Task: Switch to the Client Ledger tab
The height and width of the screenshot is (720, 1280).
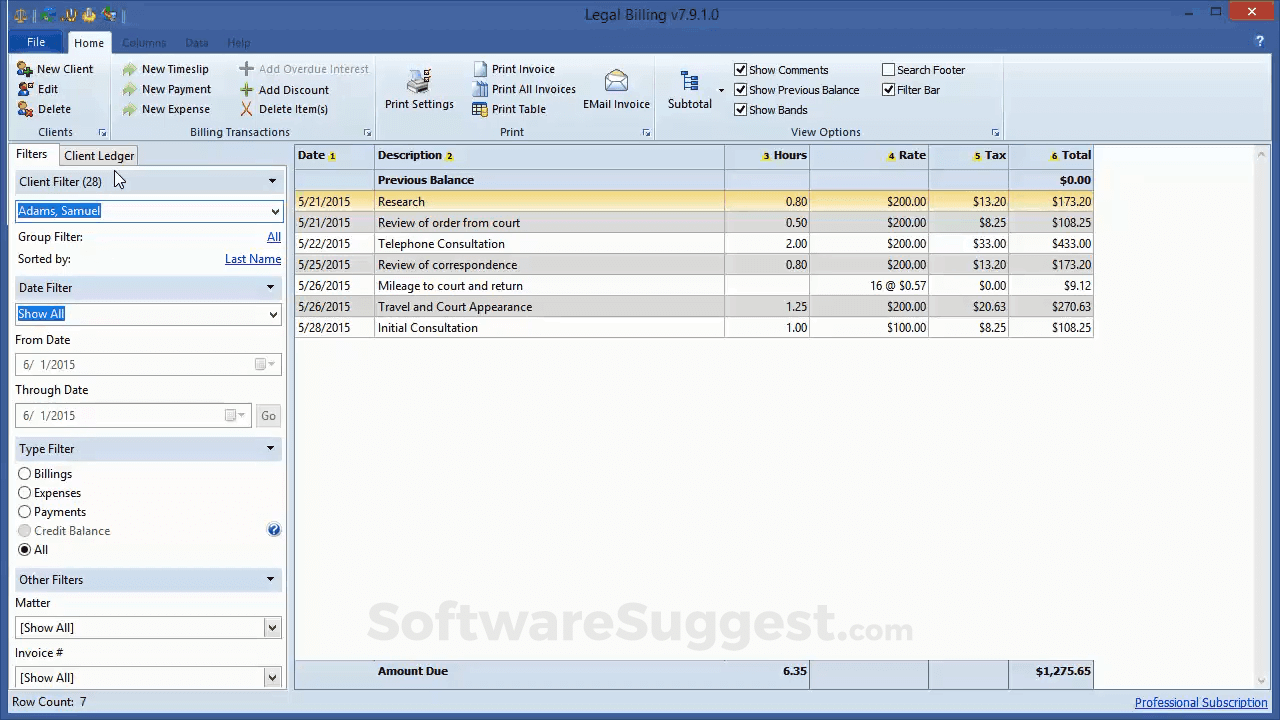Action: (98, 155)
